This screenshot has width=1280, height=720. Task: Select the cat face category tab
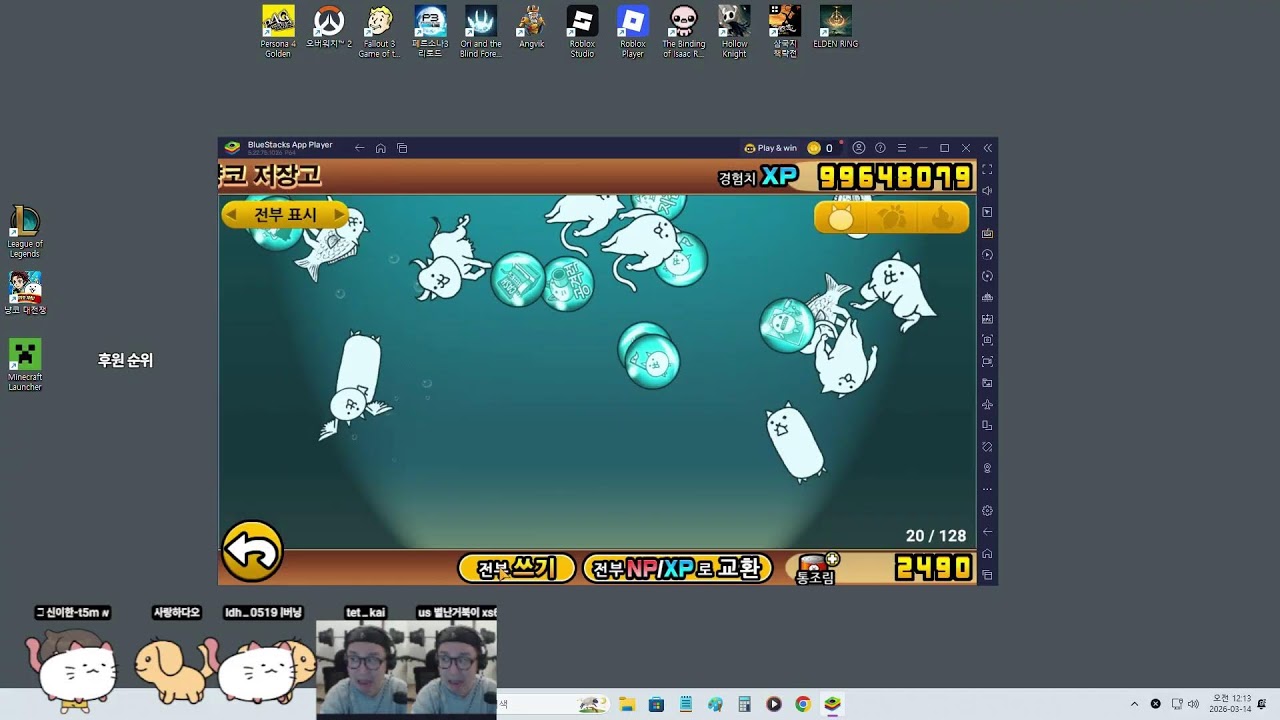[x=841, y=218]
